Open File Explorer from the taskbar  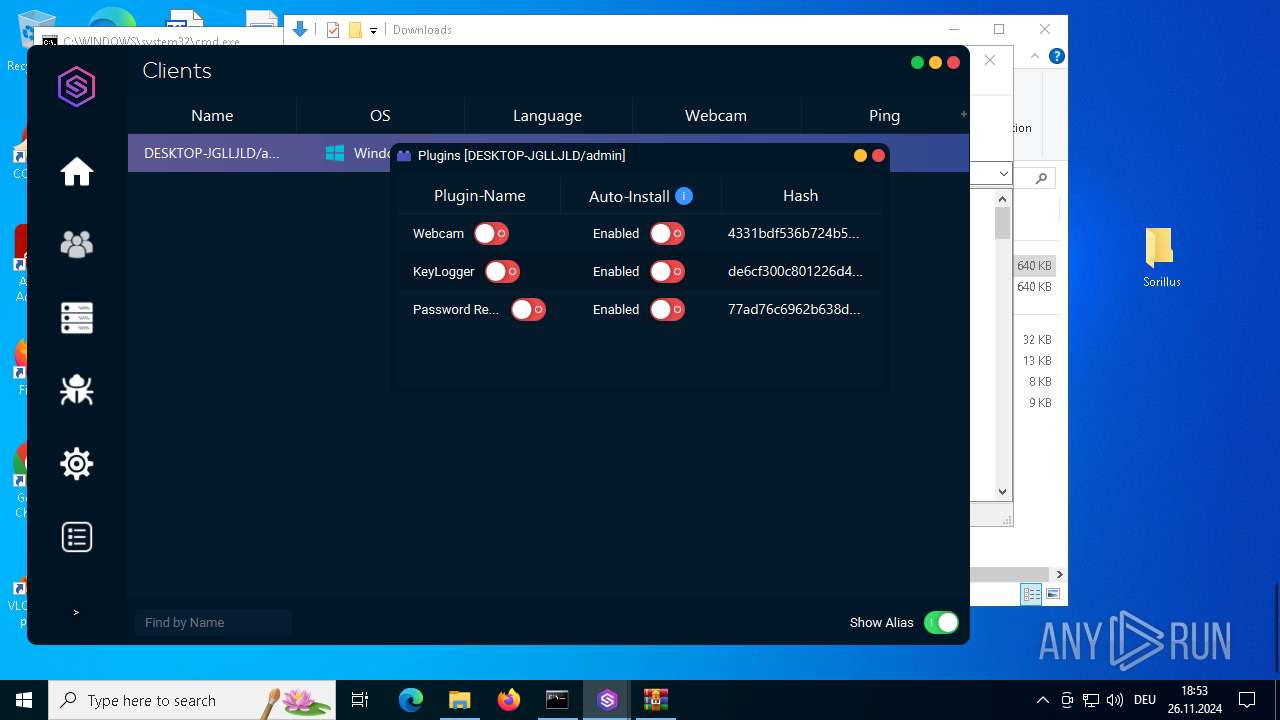(459, 700)
